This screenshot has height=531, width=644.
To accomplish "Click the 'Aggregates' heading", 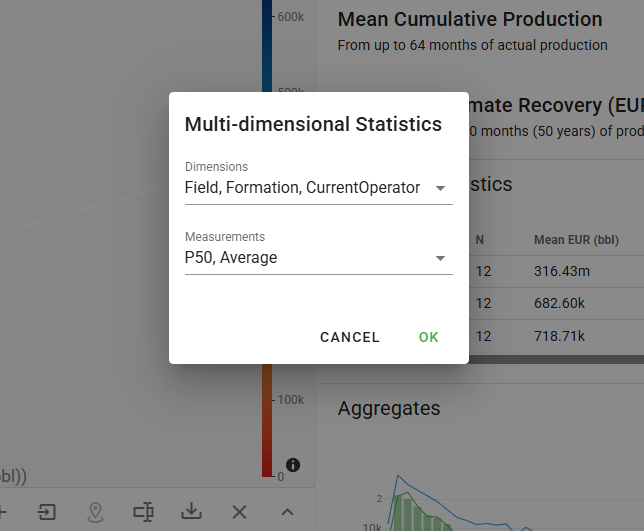I will pos(389,409).
